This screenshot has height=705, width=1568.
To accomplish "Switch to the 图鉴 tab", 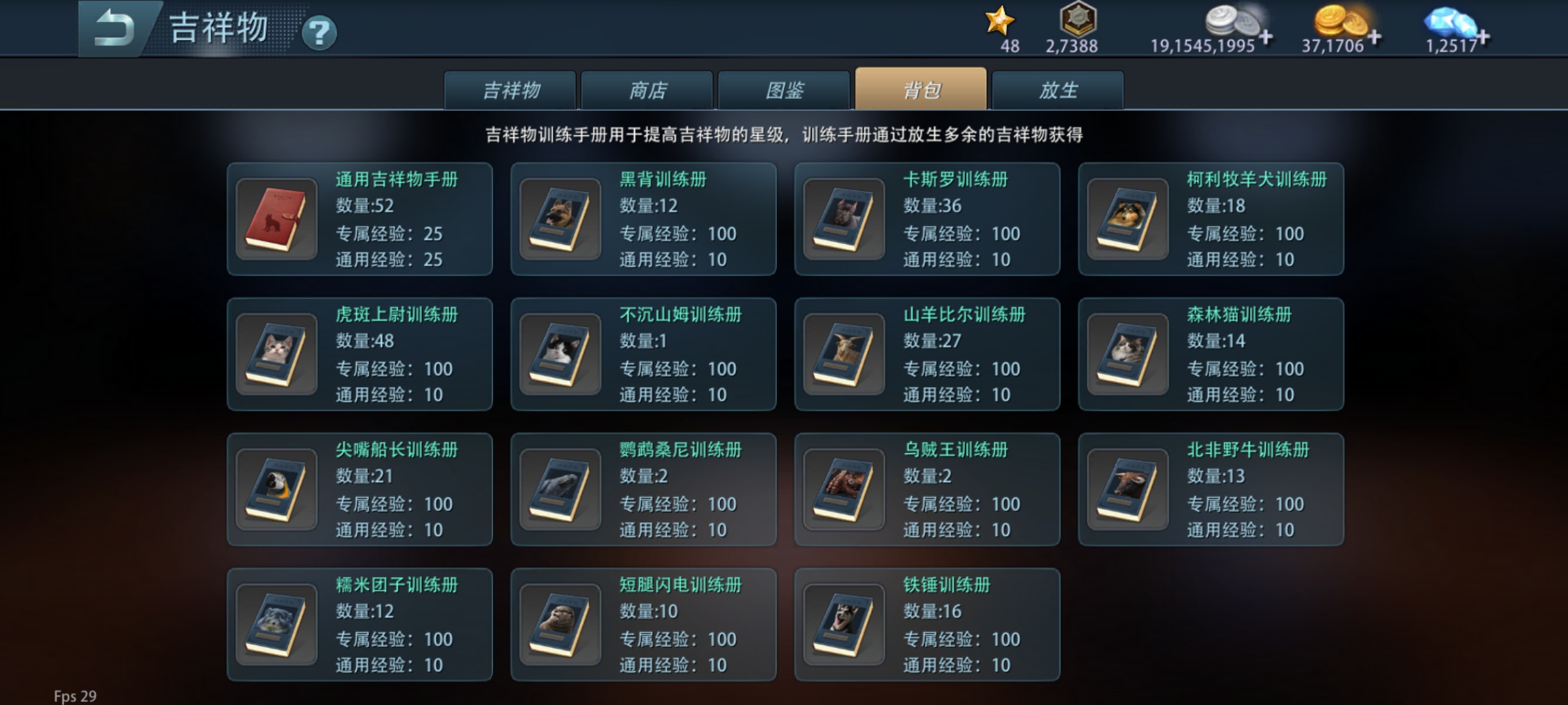I will 784,90.
